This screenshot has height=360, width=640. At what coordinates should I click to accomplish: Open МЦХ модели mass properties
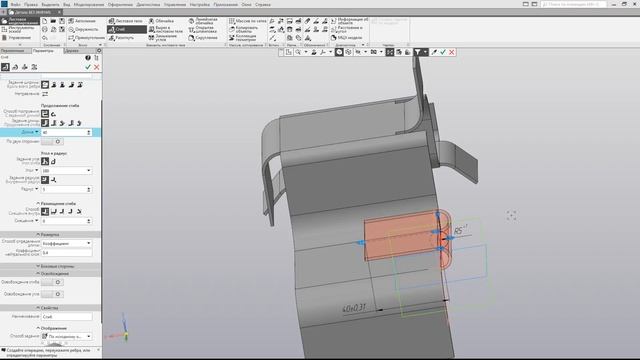(x=346, y=38)
